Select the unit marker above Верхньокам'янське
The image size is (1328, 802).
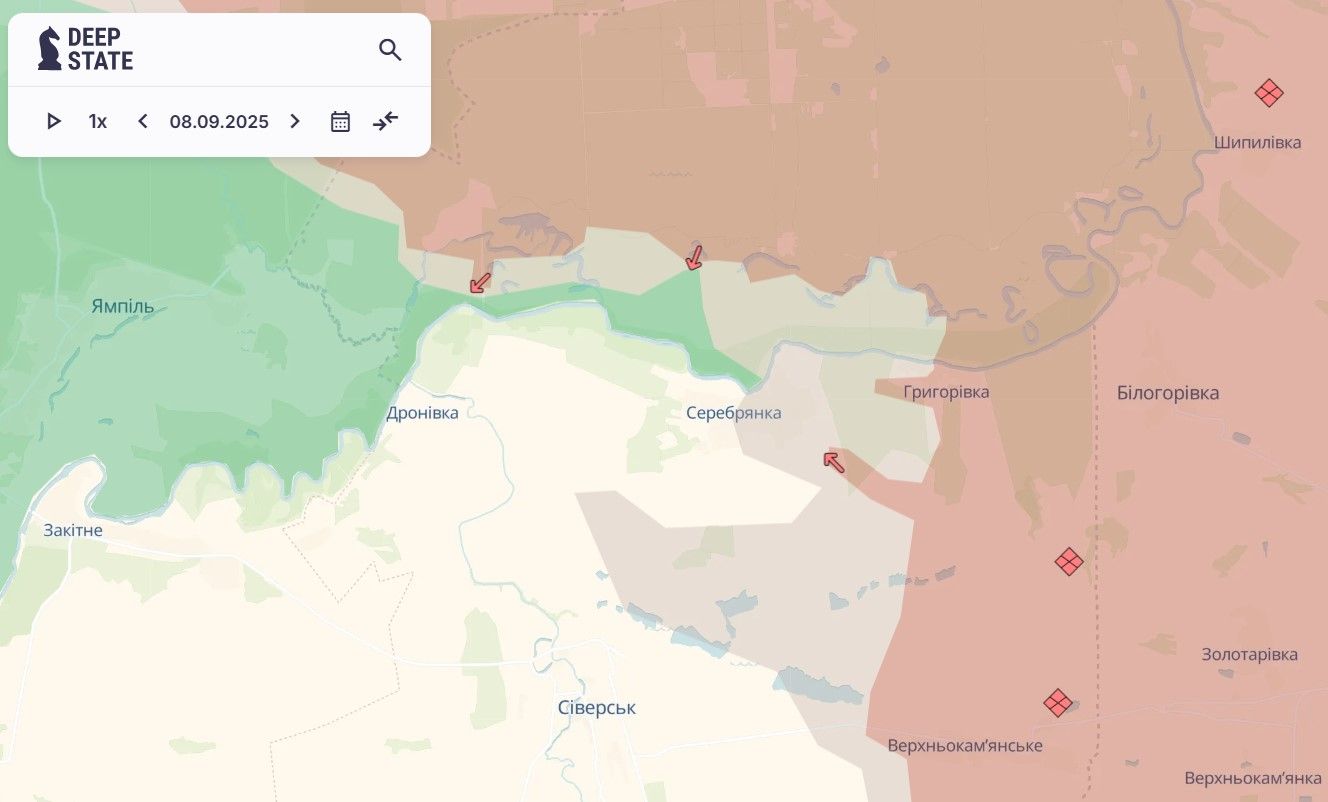coord(1058,703)
